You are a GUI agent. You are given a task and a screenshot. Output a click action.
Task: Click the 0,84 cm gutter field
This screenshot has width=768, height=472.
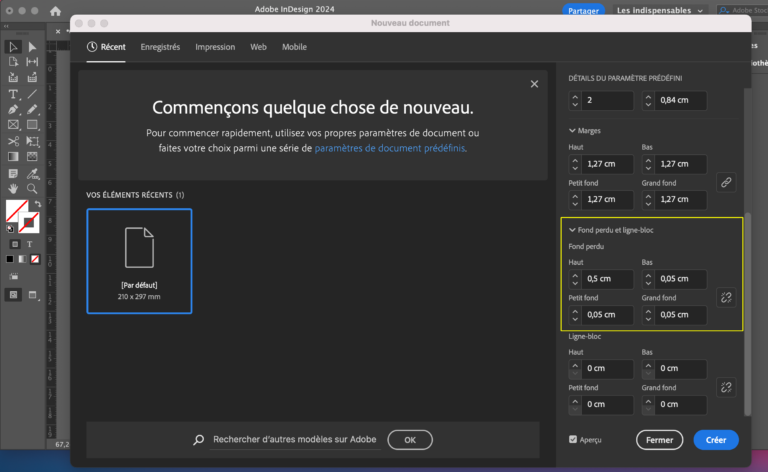[681, 100]
